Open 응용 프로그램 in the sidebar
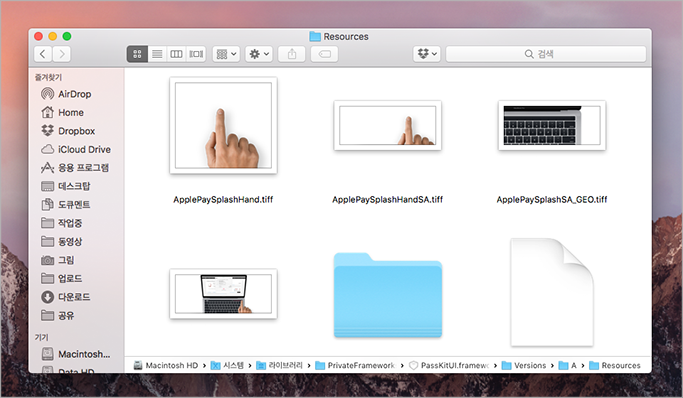 (x=75, y=168)
